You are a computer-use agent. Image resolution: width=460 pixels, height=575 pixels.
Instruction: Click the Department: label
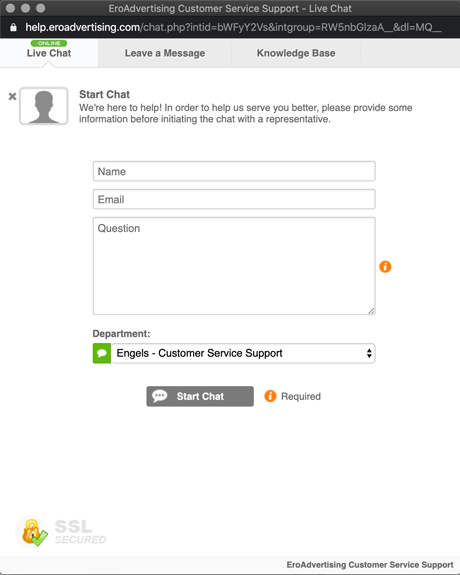tap(121, 334)
